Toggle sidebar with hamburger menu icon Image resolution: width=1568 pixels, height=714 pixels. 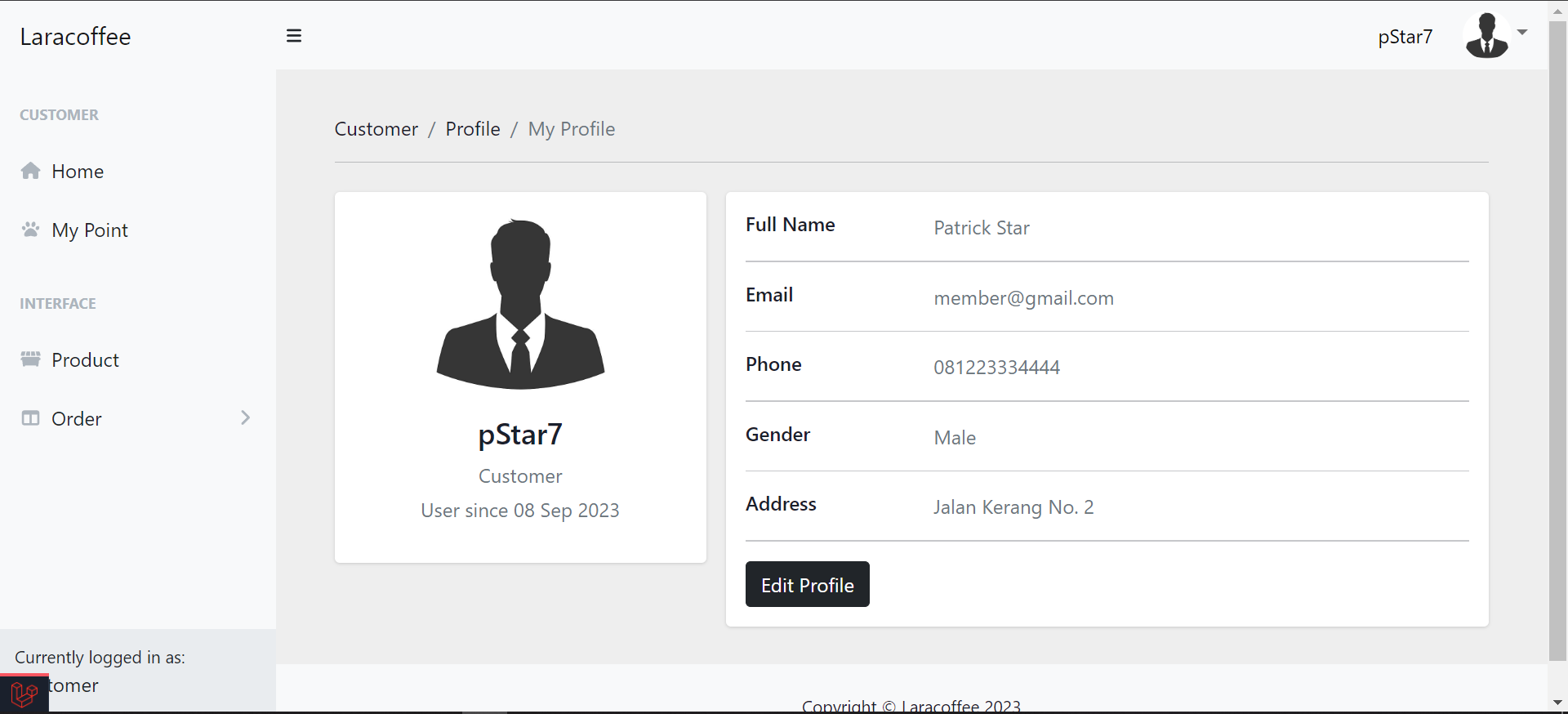(294, 36)
